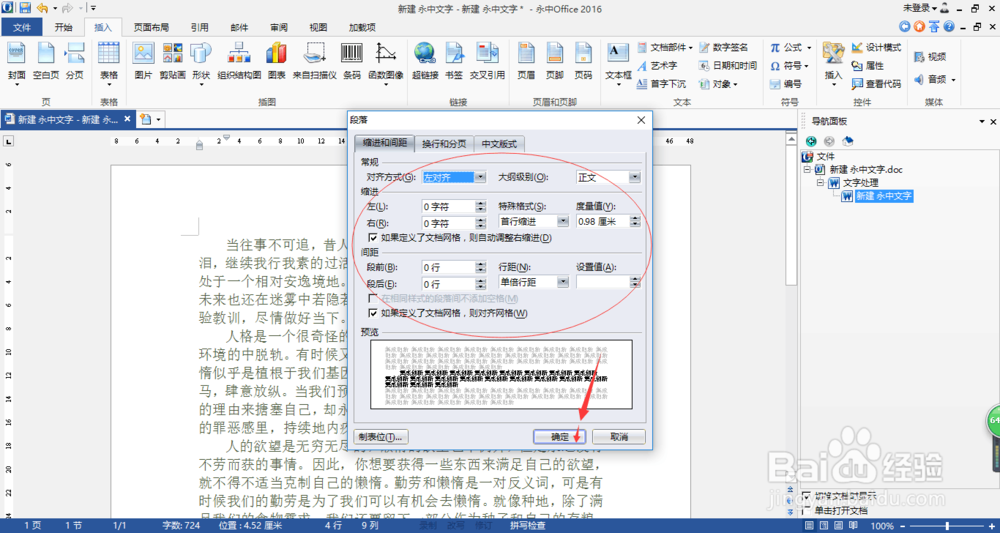This screenshot has width=1000, height=533.
Task: Open the special format (特殊格式) dropdown
Action: [563, 221]
